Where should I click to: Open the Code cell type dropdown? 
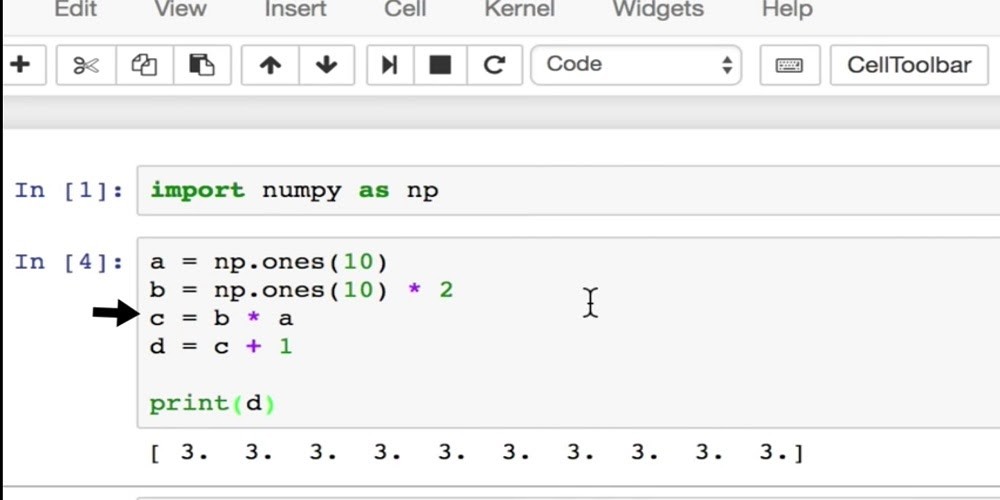pos(636,65)
